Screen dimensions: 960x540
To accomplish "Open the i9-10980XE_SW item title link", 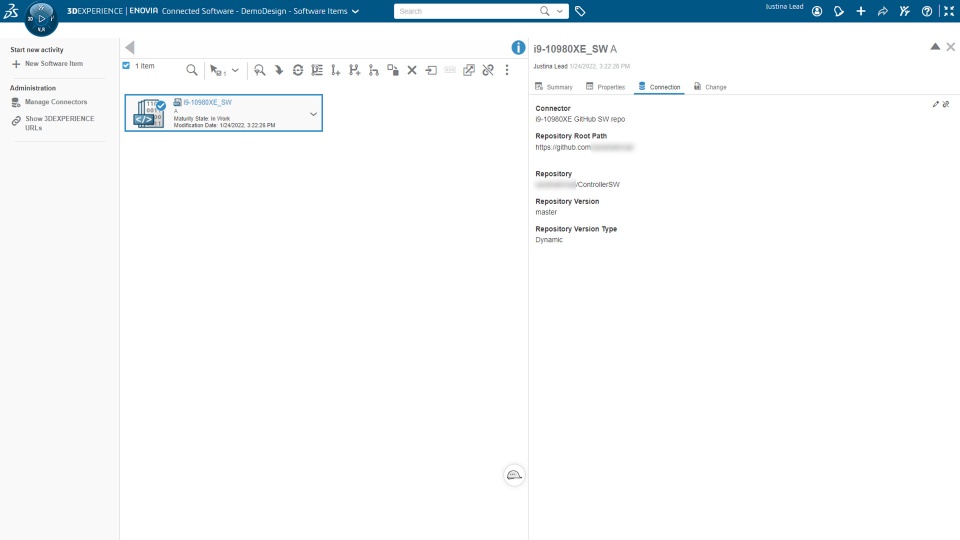I will 208,102.
